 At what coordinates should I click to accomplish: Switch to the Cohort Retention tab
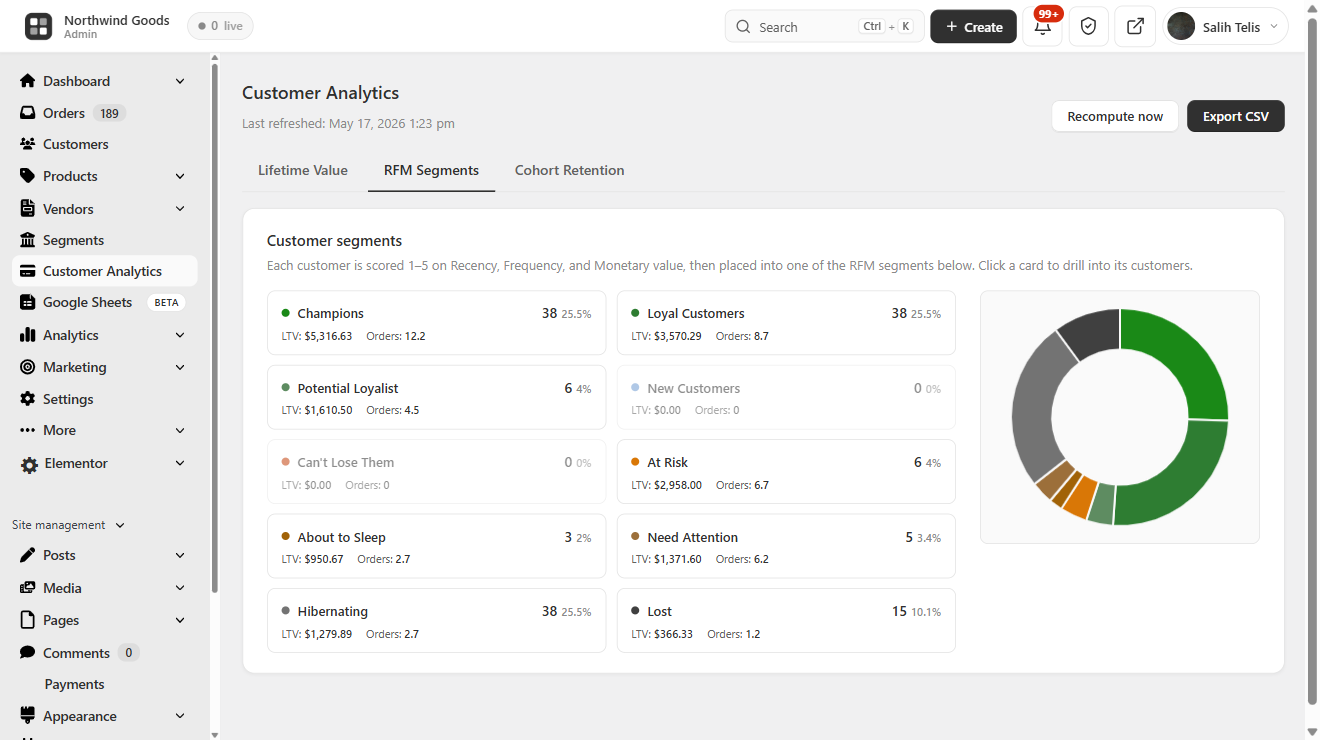tap(569, 170)
